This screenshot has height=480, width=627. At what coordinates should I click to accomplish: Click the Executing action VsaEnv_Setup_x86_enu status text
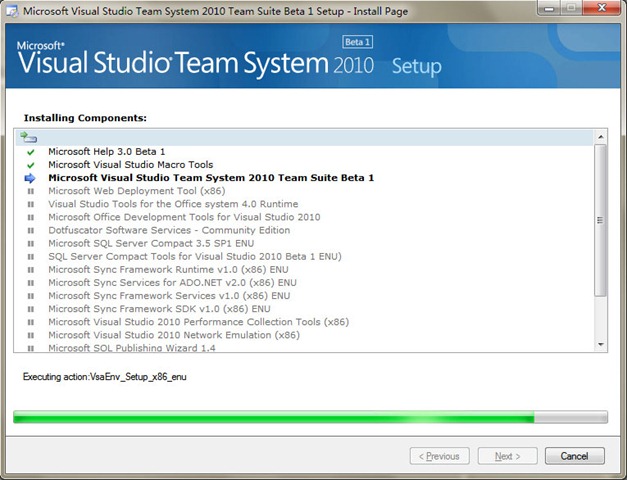(105, 377)
